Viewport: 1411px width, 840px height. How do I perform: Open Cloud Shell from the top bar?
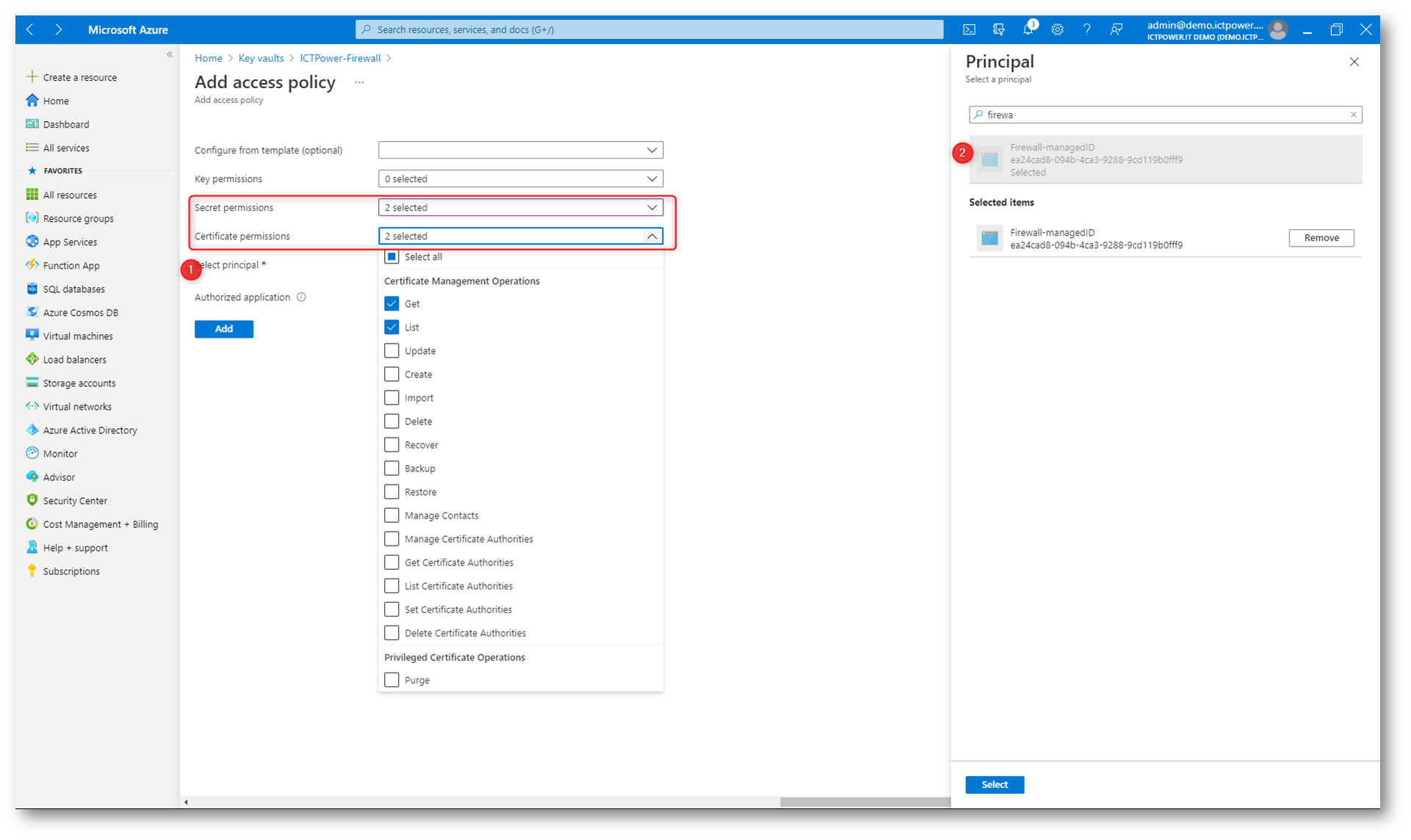[969, 29]
